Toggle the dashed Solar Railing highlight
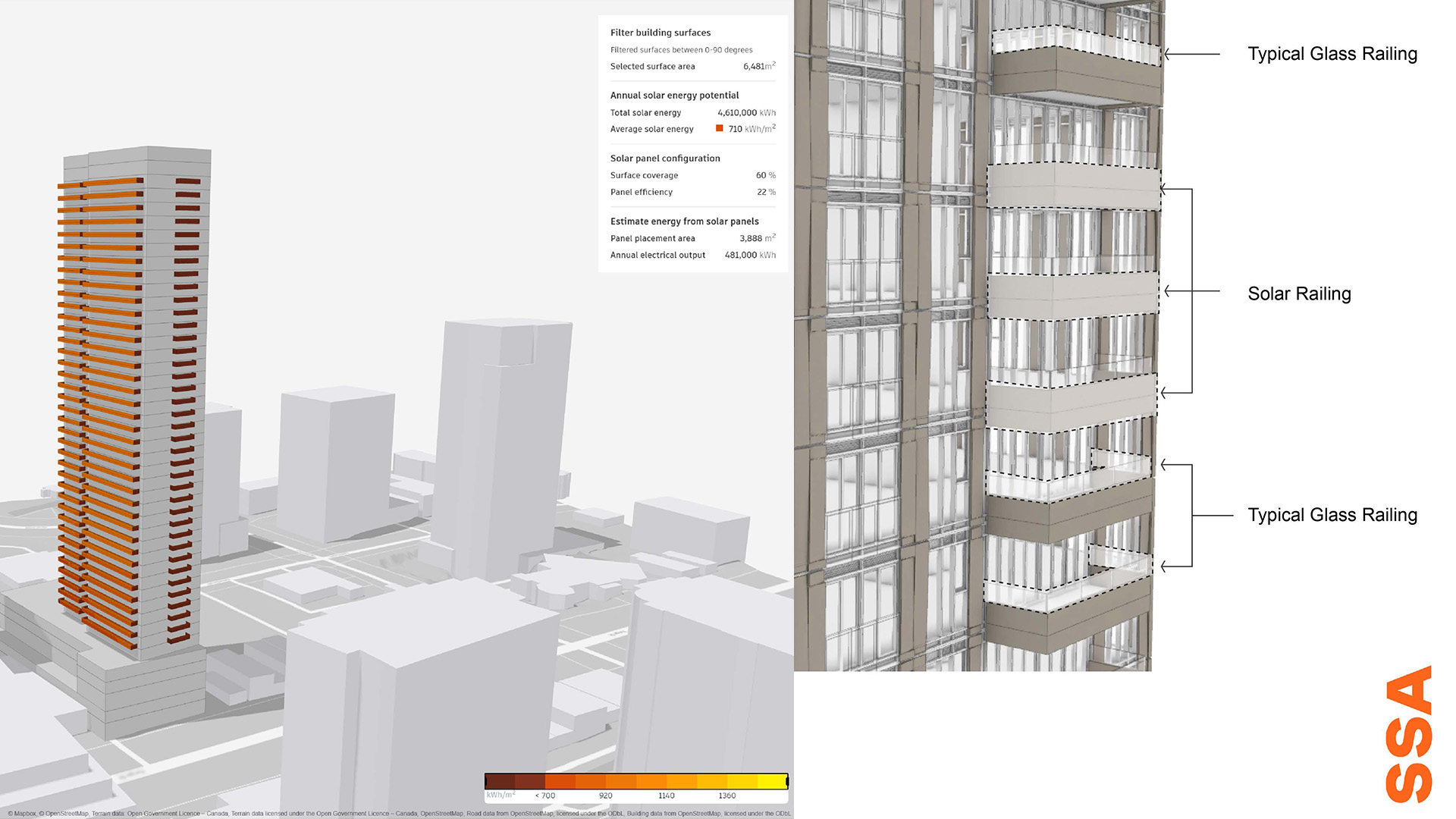The width and height of the screenshot is (1456, 819). coord(1073,292)
